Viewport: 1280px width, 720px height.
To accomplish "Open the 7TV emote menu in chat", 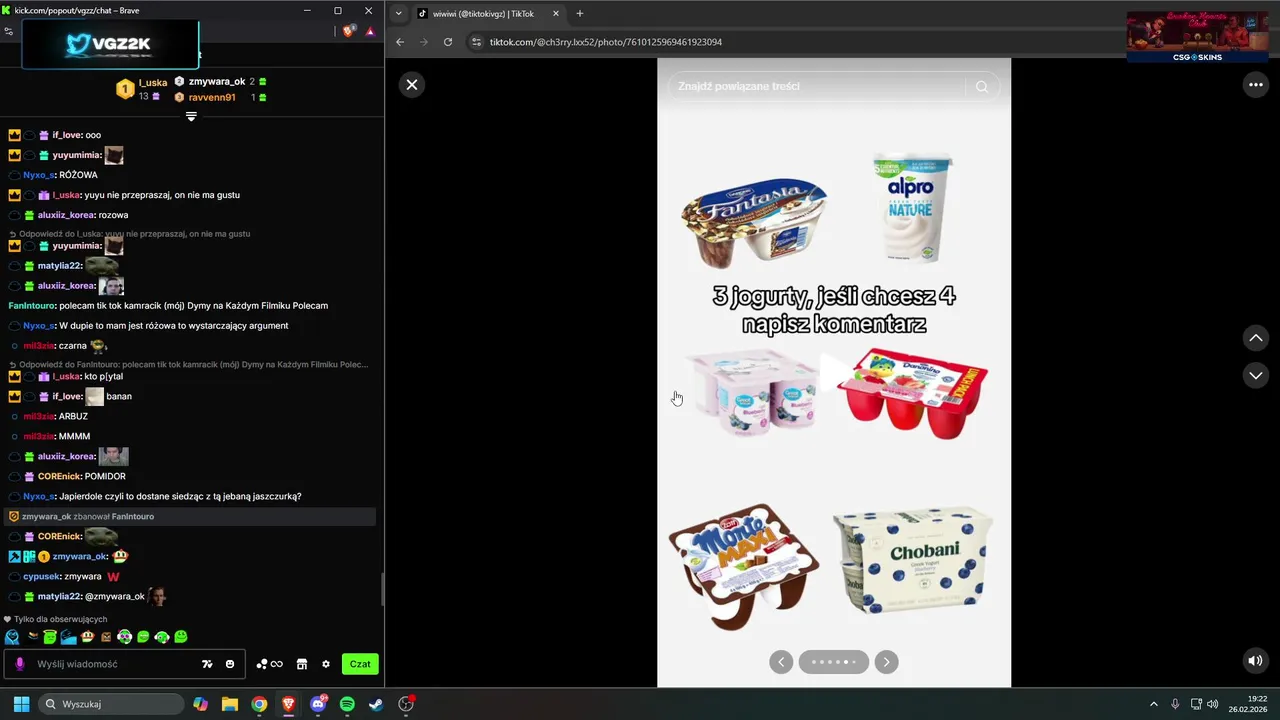I will click(x=207, y=664).
